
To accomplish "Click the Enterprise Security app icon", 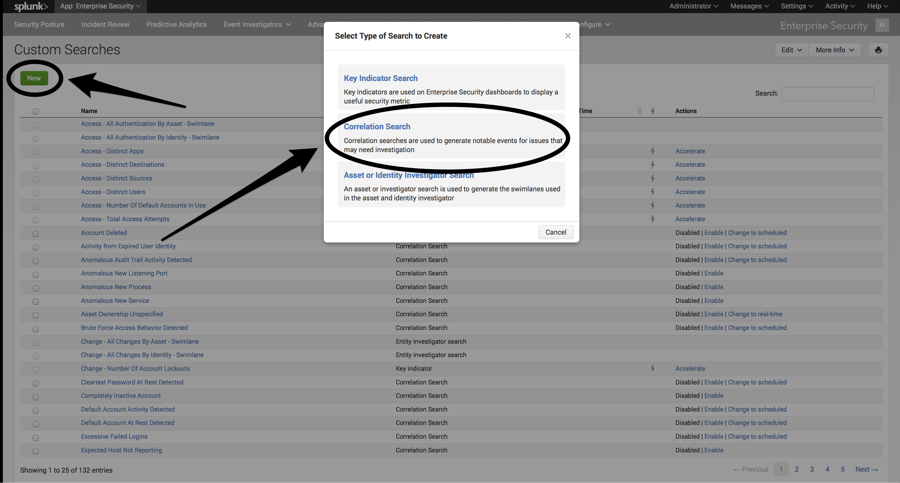I will (x=882, y=25).
